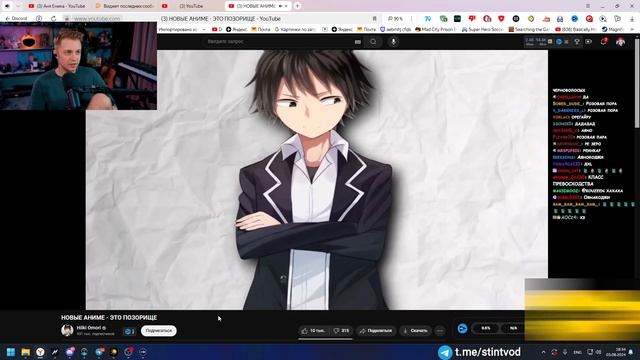
Task: Open the on-screen keyboard icon in search box
Action: [358, 42]
